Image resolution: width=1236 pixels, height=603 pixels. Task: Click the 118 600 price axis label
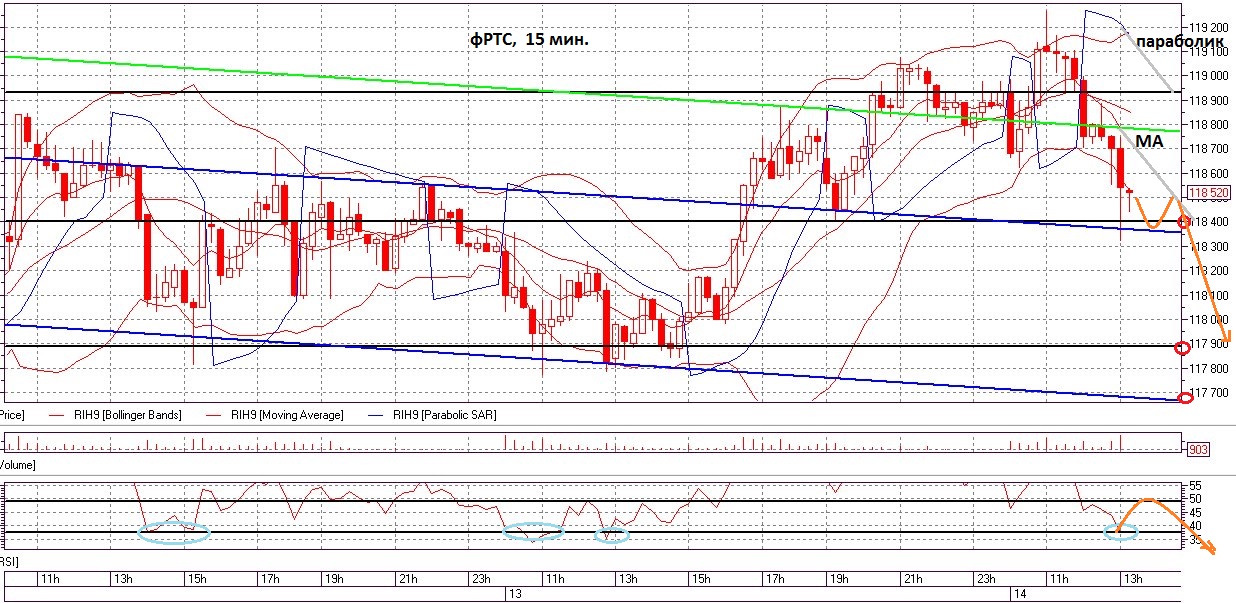pos(1207,173)
